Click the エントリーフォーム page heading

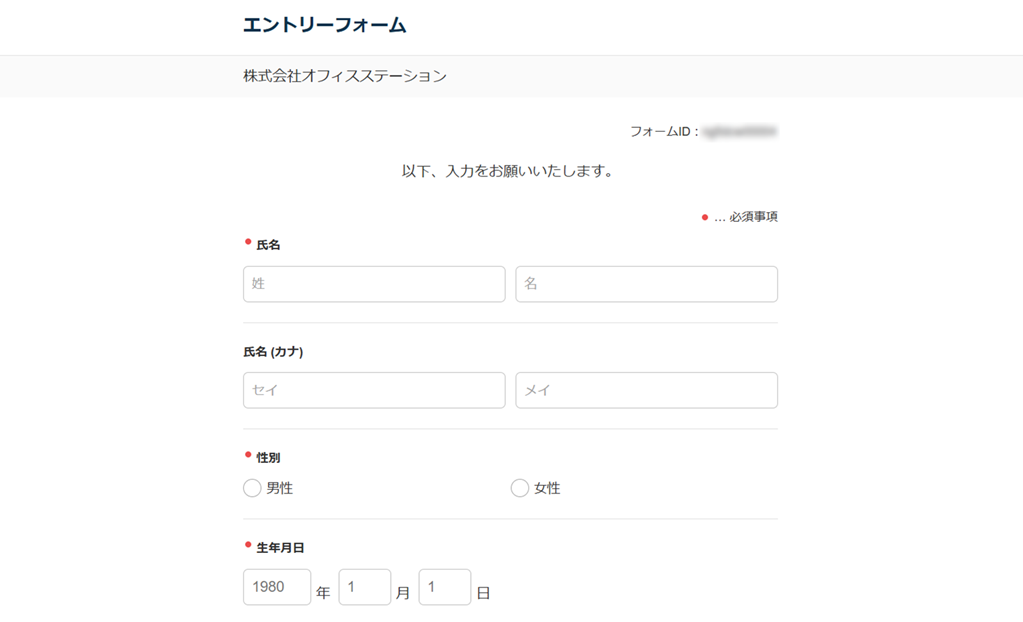click(x=325, y=26)
